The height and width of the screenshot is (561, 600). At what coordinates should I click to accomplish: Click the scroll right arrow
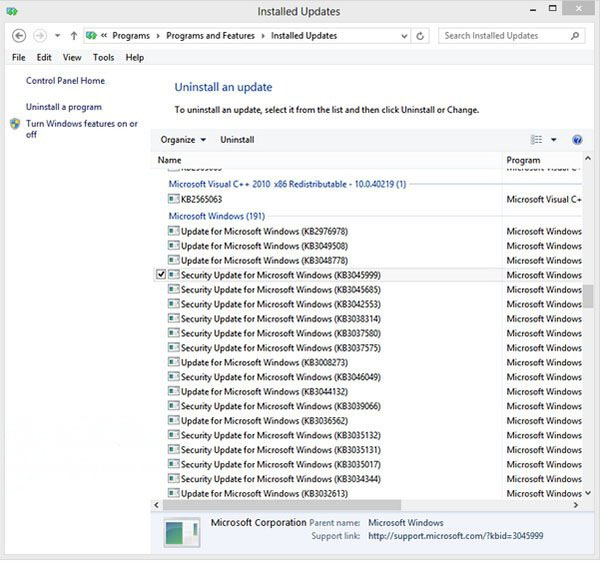click(576, 505)
